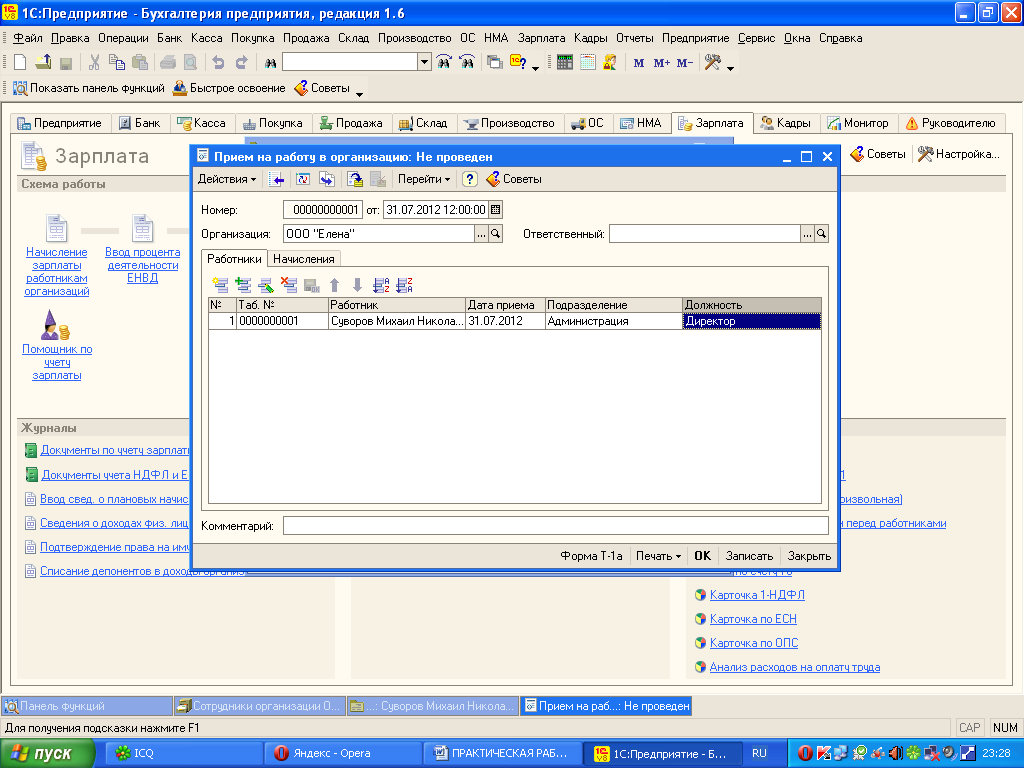Click the edit row pencil icon in table toolbar

pos(266,285)
